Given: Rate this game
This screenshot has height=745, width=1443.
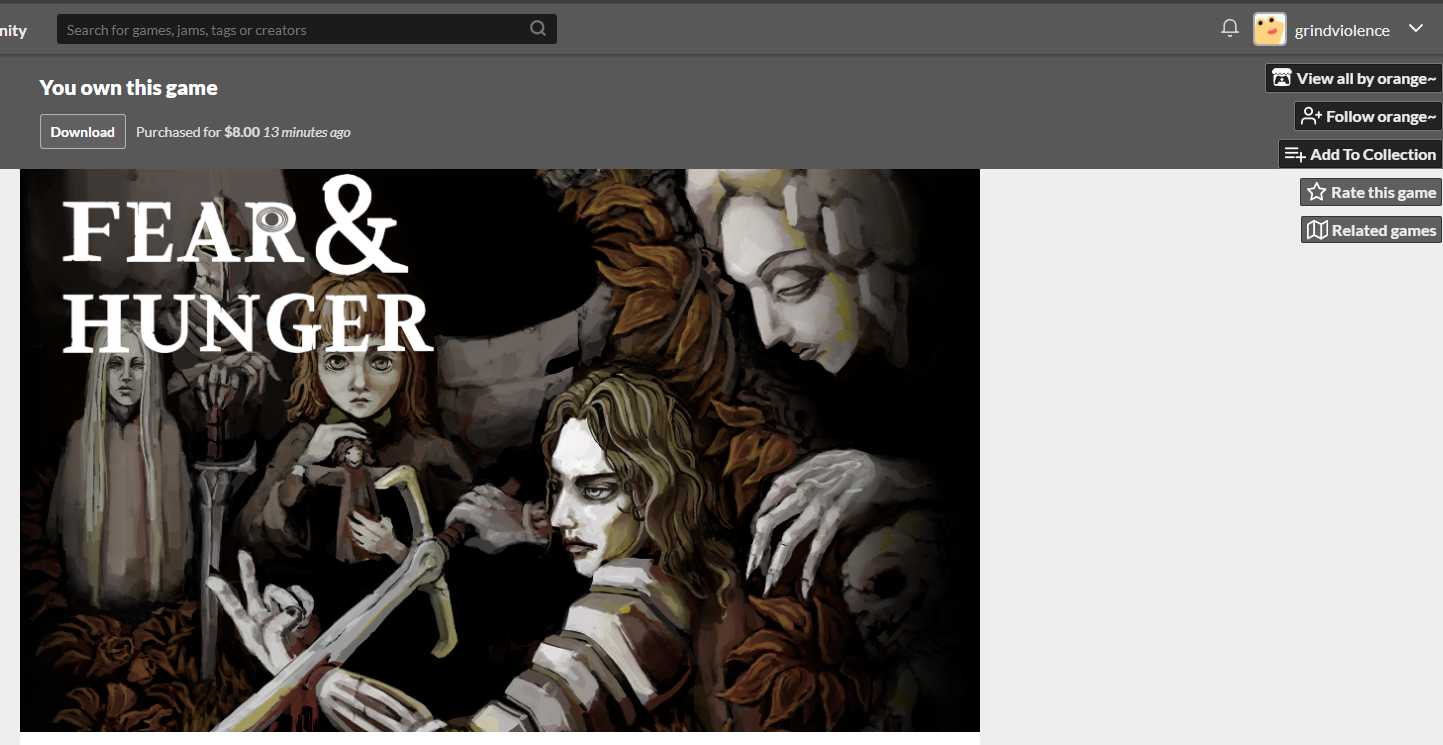Looking at the screenshot, I should (1371, 192).
